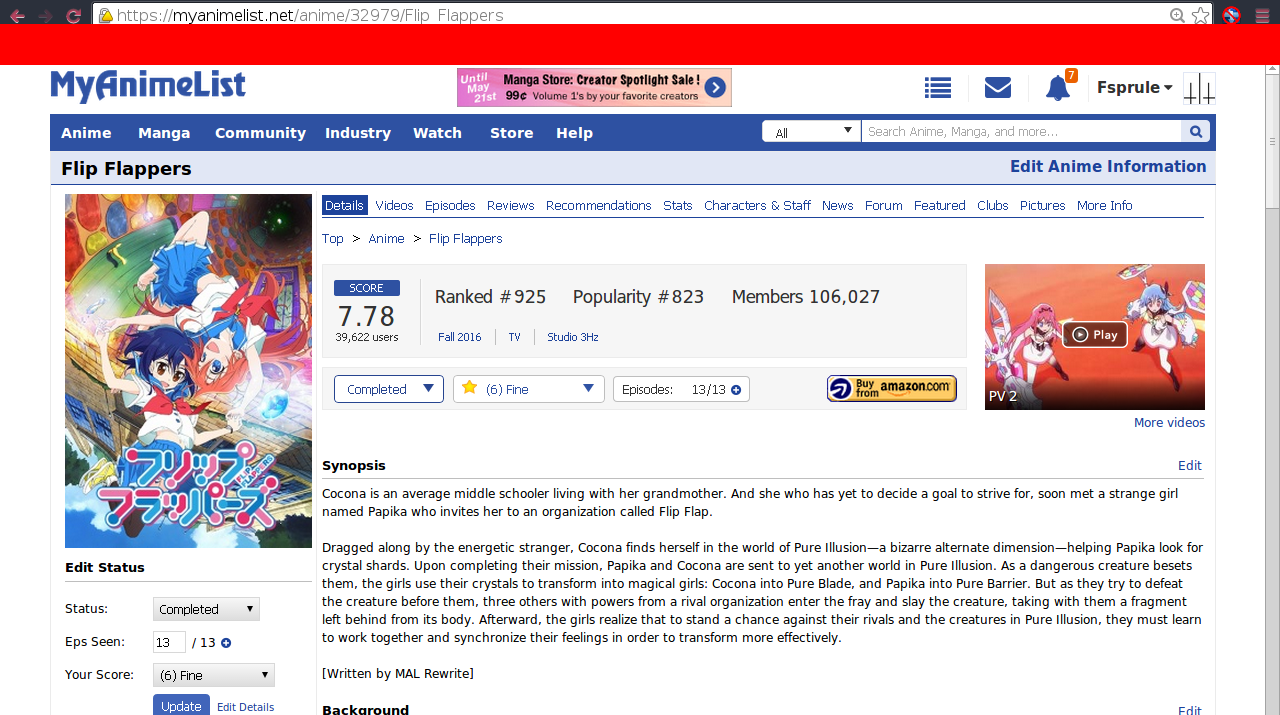Viewport: 1280px width, 715px height.
Task: Switch to the Recommendations tab
Action: pyautogui.click(x=599, y=205)
